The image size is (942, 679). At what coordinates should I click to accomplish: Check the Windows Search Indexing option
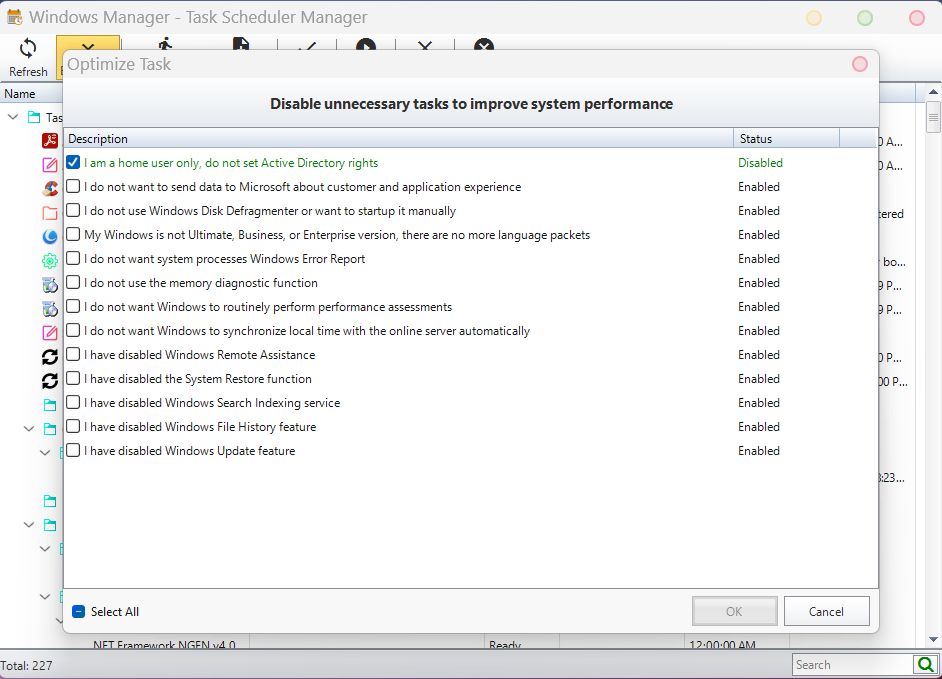73,403
